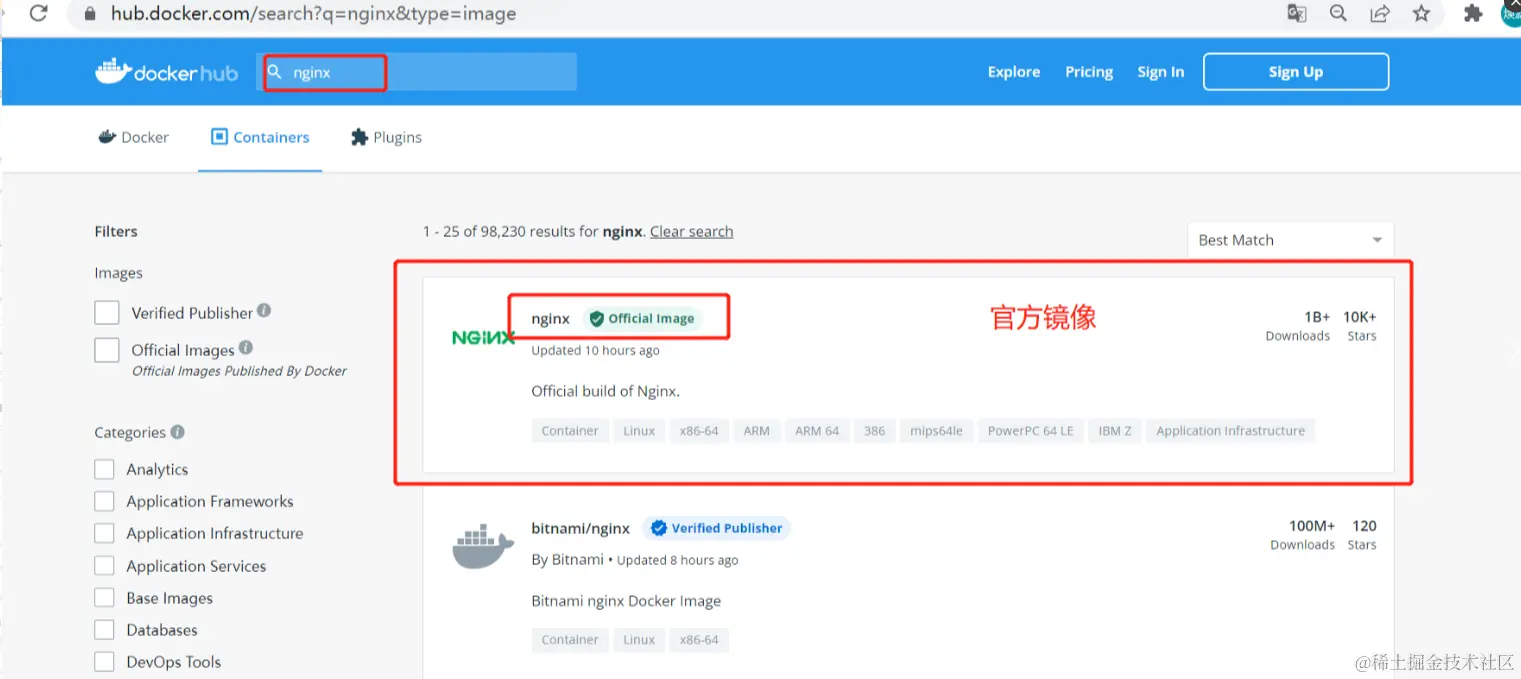Click the 'Updated 10 hours ago' text

(595, 350)
